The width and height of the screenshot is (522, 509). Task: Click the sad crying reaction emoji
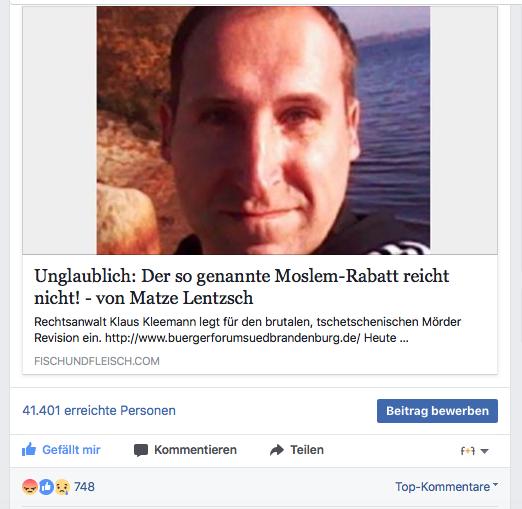[x=62, y=487]
